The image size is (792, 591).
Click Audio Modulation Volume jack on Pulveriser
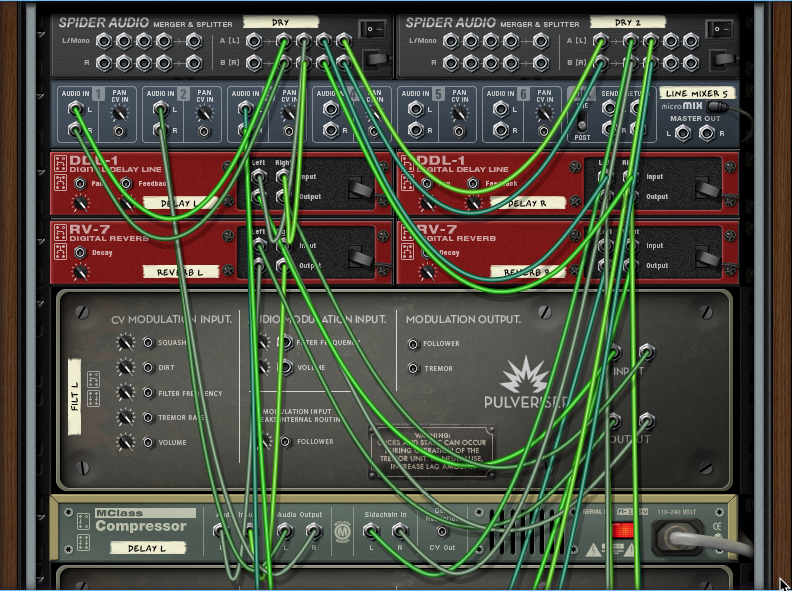click(x=286, y=367)
